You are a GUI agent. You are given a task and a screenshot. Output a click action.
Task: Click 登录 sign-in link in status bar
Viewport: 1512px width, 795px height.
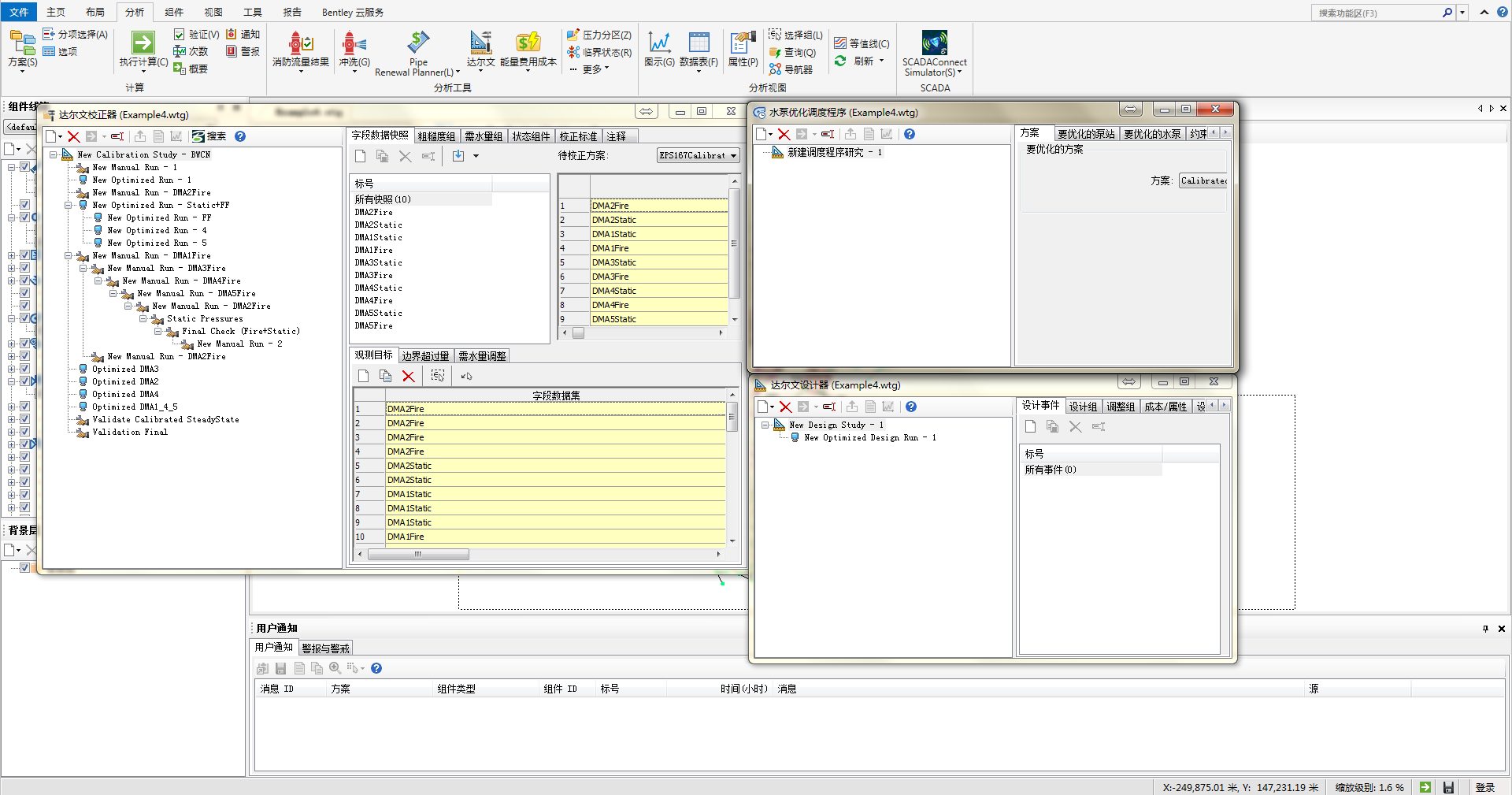(1485, 787)
